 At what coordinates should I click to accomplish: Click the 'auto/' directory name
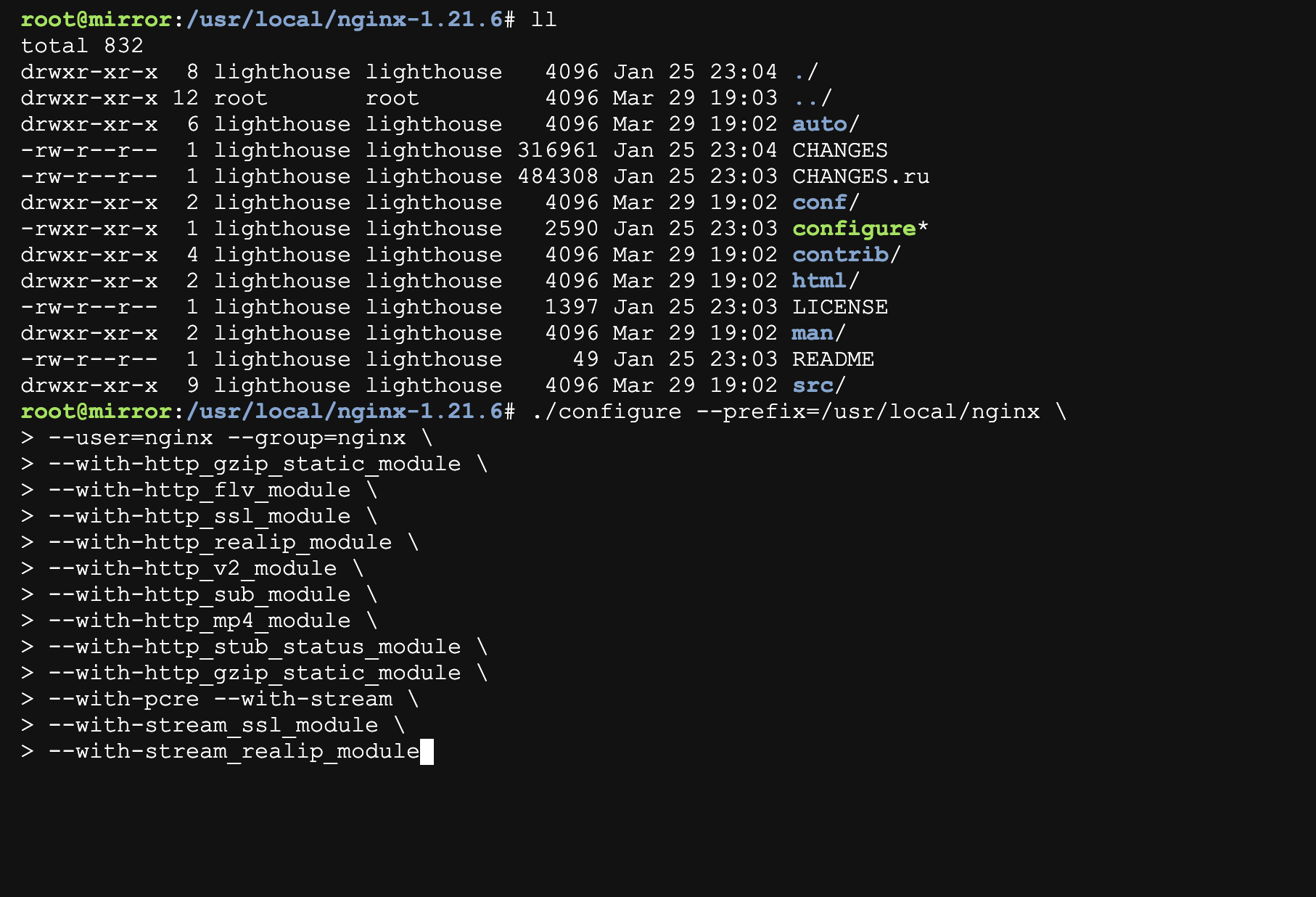(x=826, y=124)
